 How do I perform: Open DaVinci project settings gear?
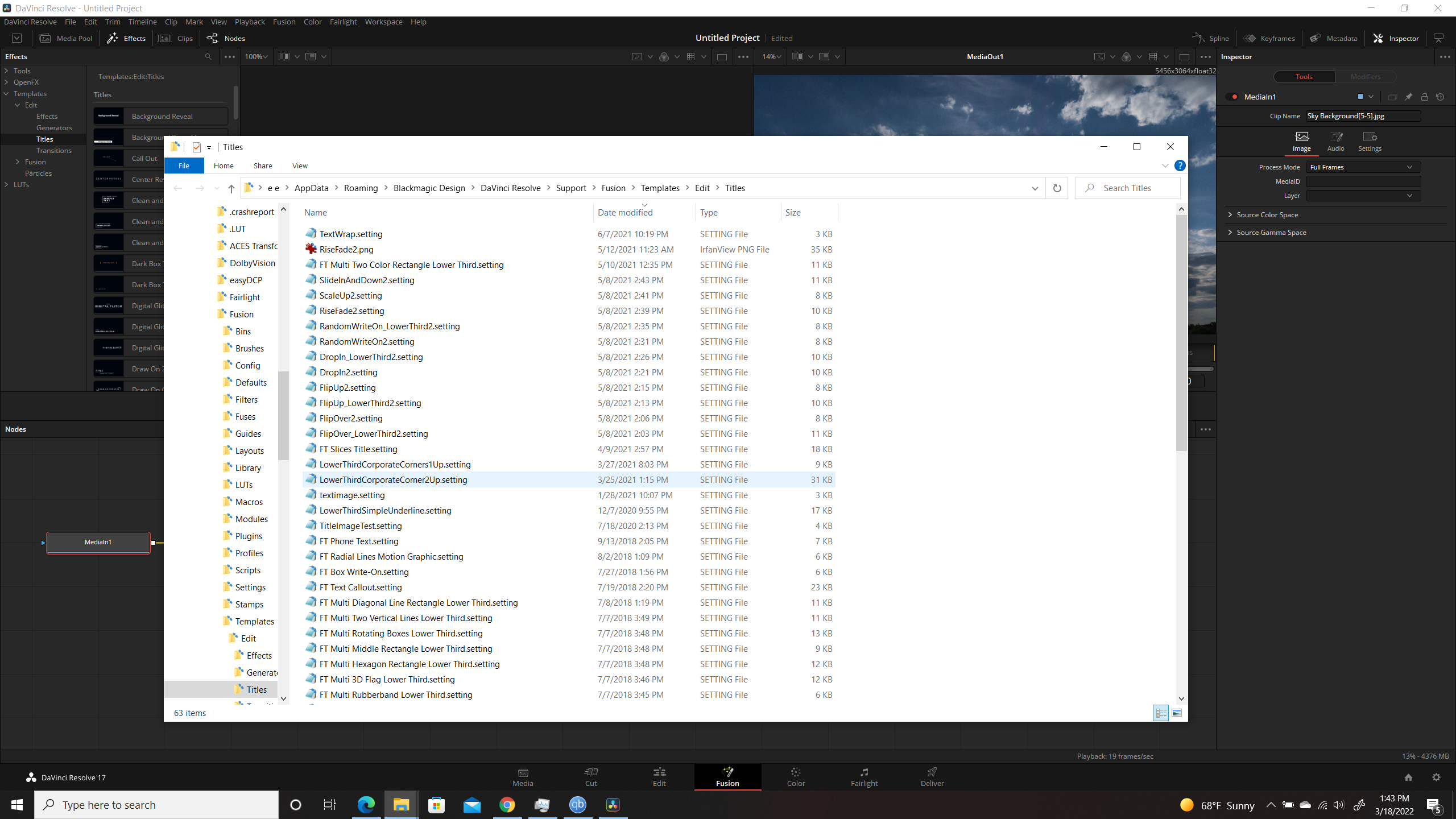[1436, 777]
